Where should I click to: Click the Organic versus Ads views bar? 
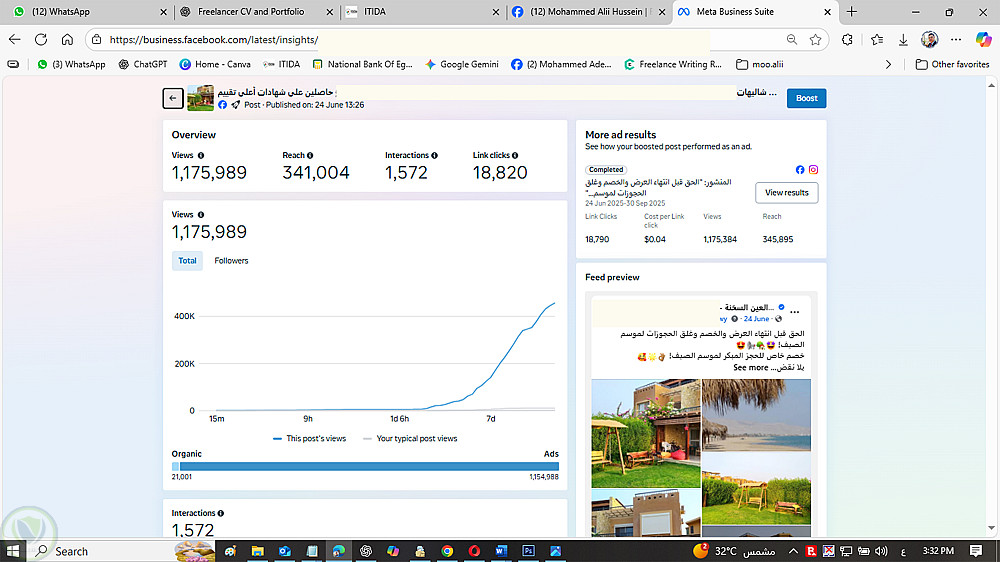(x=365, y=466)
